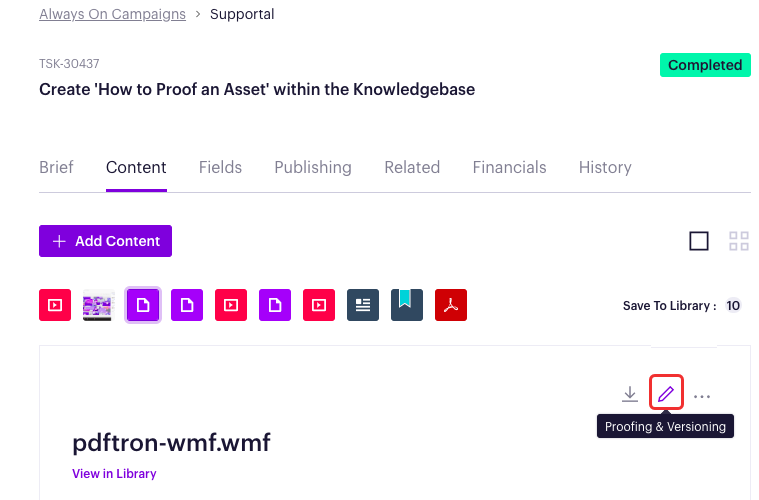Screen dimensions: 759x500
Task: Click the Add Content button
Action: coord(106,241)
